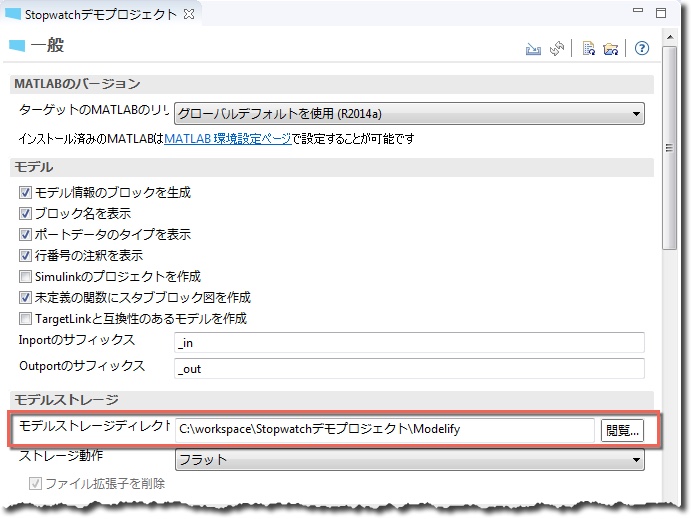Click the ストレージ動作 label
This screenshot has width=691, height=519.
[60, 455]
